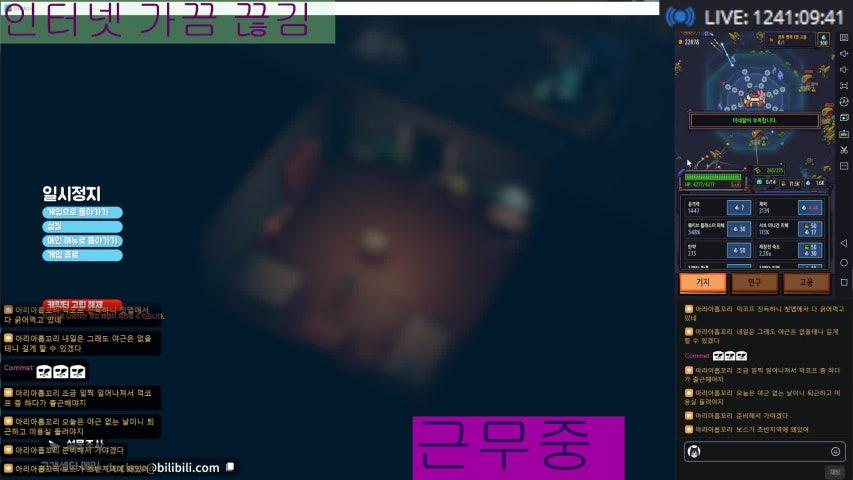Upgrade 체력 2139 with its blue button

click(x=810, y=207)
